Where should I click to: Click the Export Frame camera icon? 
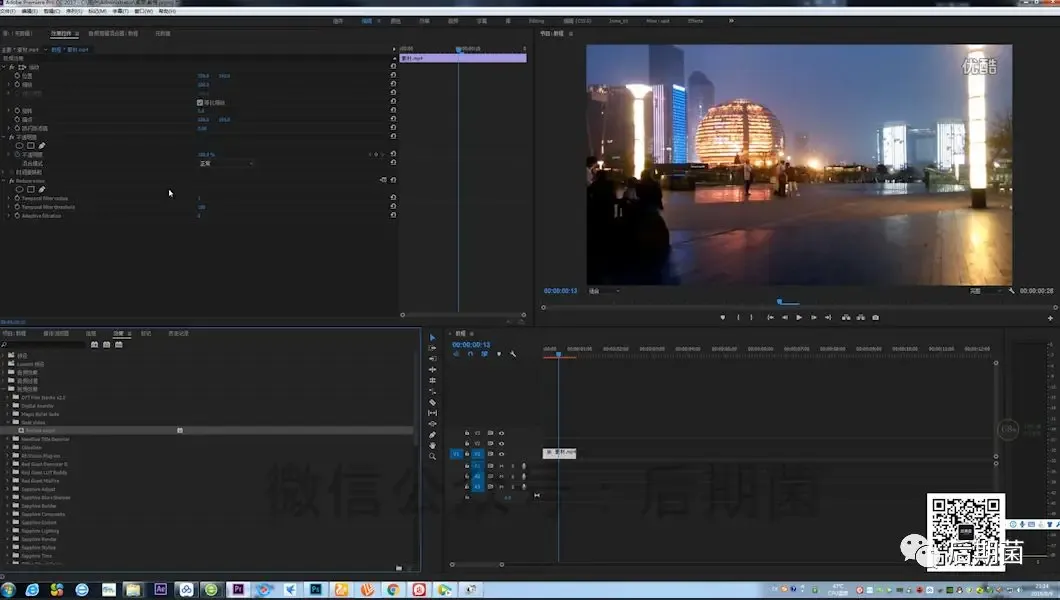[x=875, y=318]
